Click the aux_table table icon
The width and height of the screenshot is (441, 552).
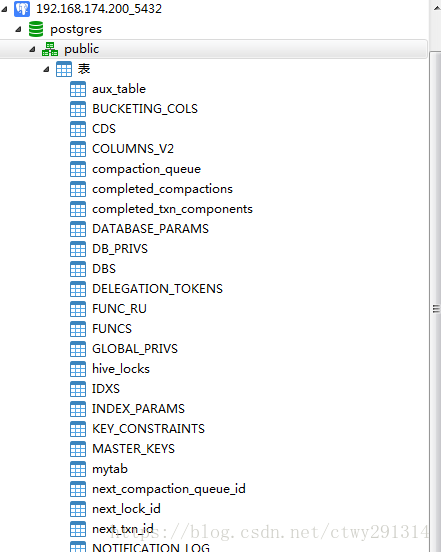click(x=78, y=89)
